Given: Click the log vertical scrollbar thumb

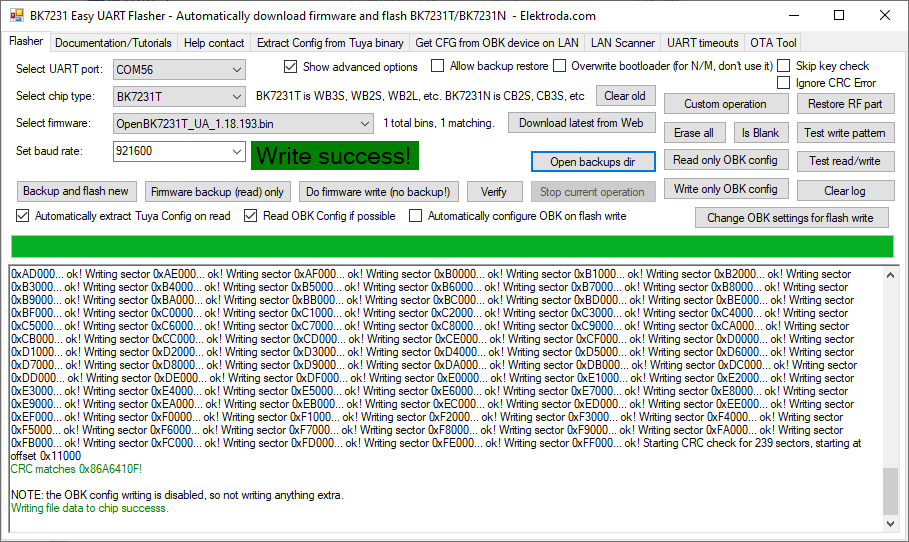Looking at the screenshot, I should pyautogui.click(x=890, y=491).
